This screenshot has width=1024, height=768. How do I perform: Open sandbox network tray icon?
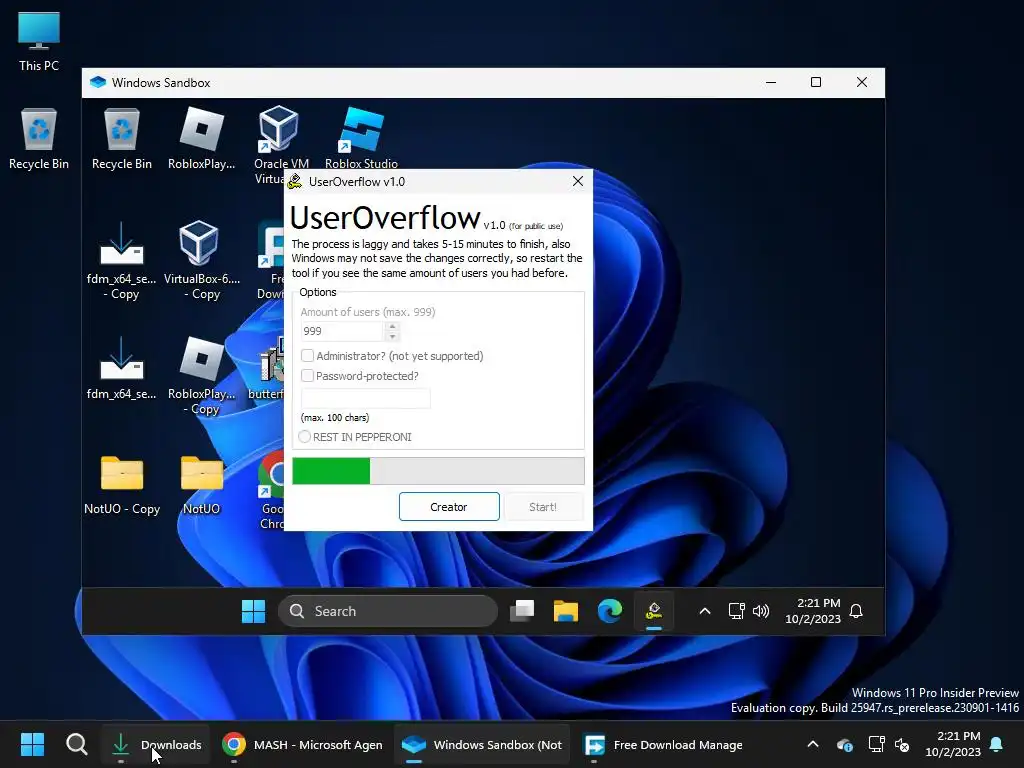pos(736,611)
